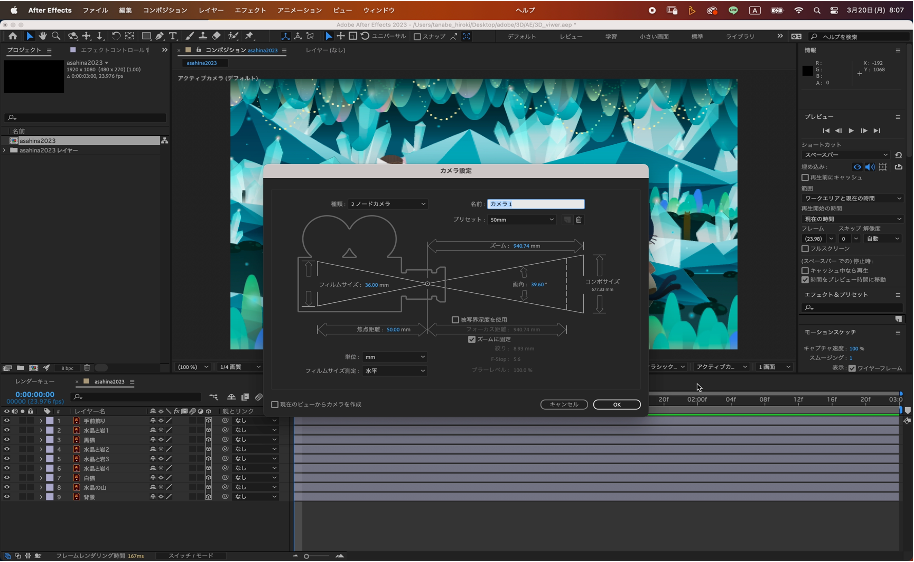The image size is (914, 562).
Task: Select the Eraser tool
Action: 217,36
